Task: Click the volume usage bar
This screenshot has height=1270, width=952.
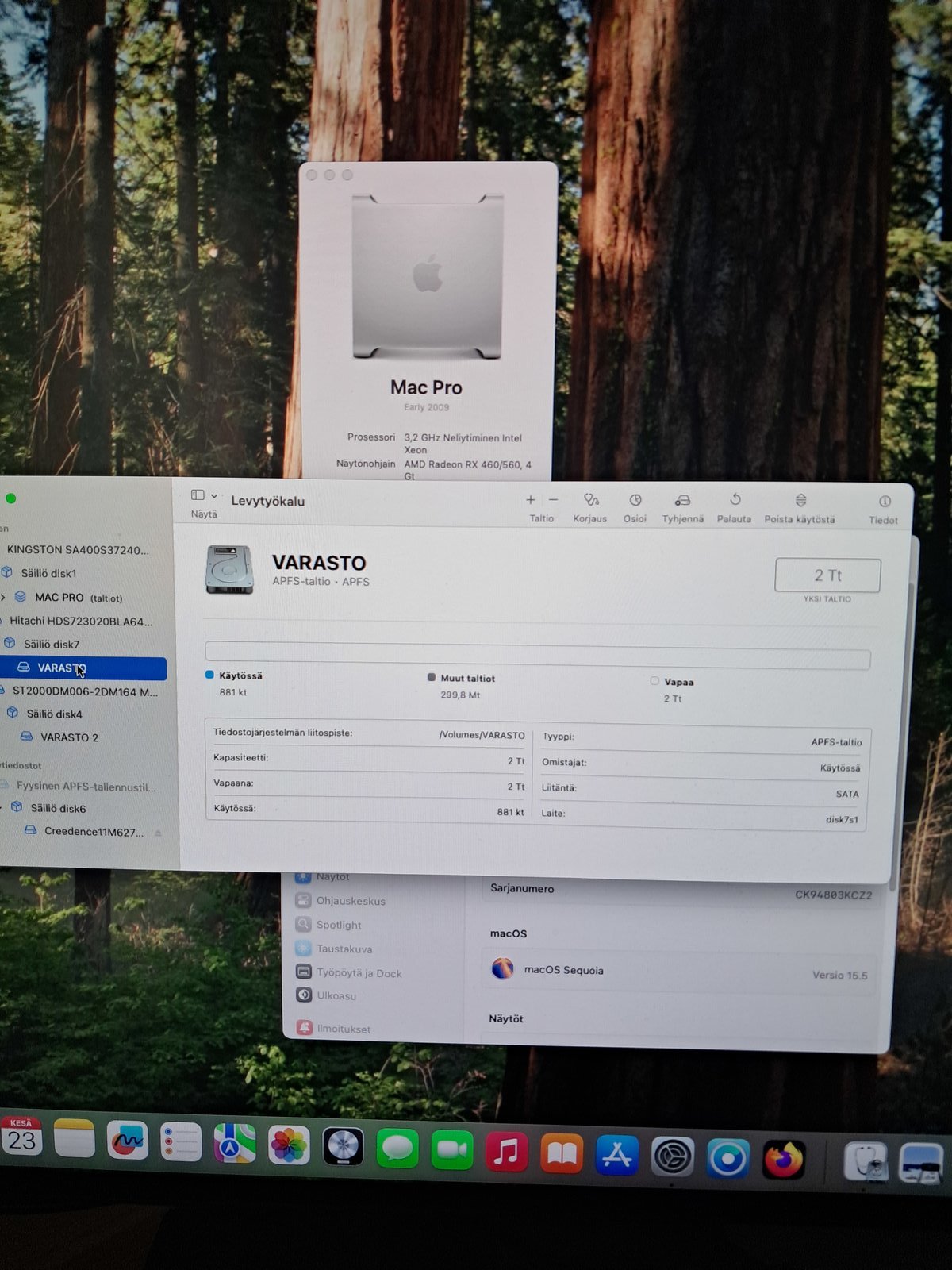Action: (537, 655)
